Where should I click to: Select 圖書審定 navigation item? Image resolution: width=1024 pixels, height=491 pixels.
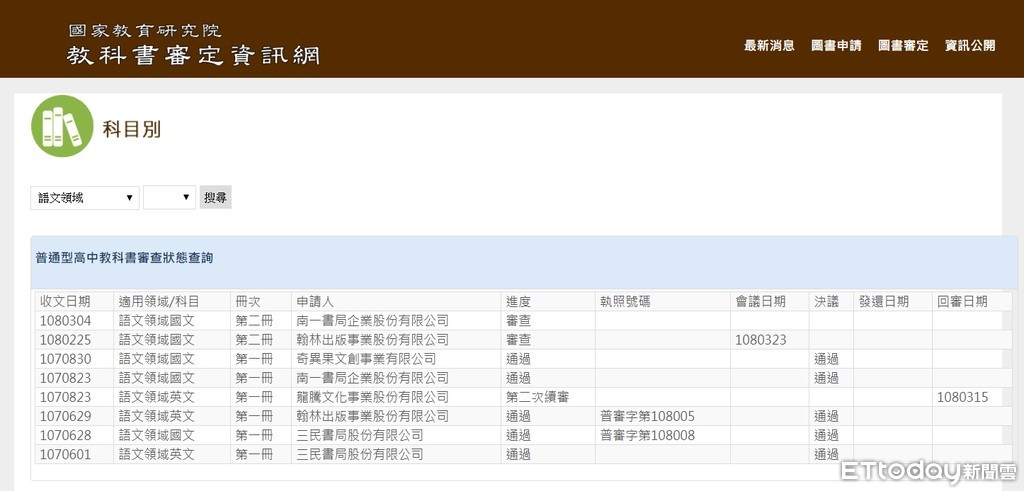[903, 46]
